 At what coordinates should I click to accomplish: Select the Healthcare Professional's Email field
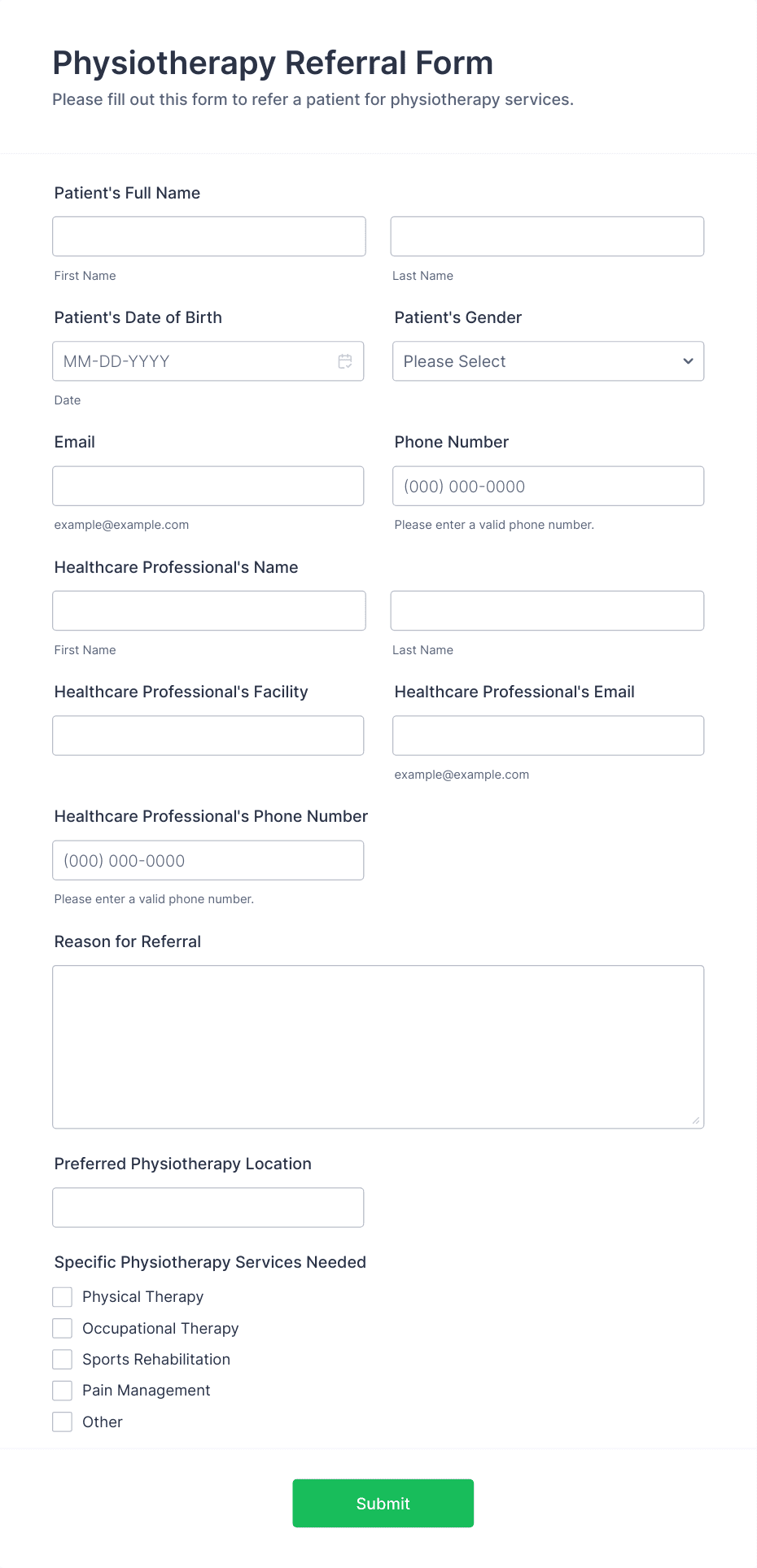coord(548,736)
